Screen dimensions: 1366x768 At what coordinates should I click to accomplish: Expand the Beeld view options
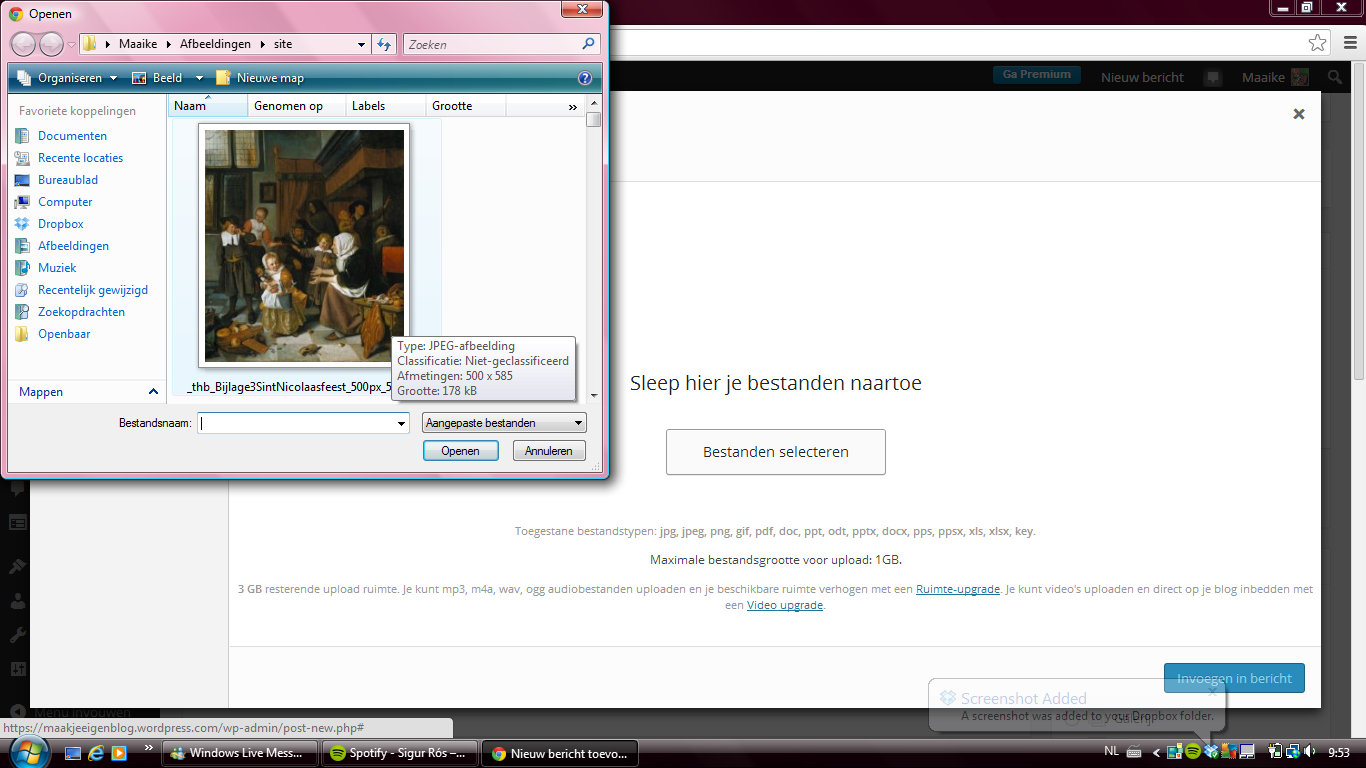[x=199, y=78]
